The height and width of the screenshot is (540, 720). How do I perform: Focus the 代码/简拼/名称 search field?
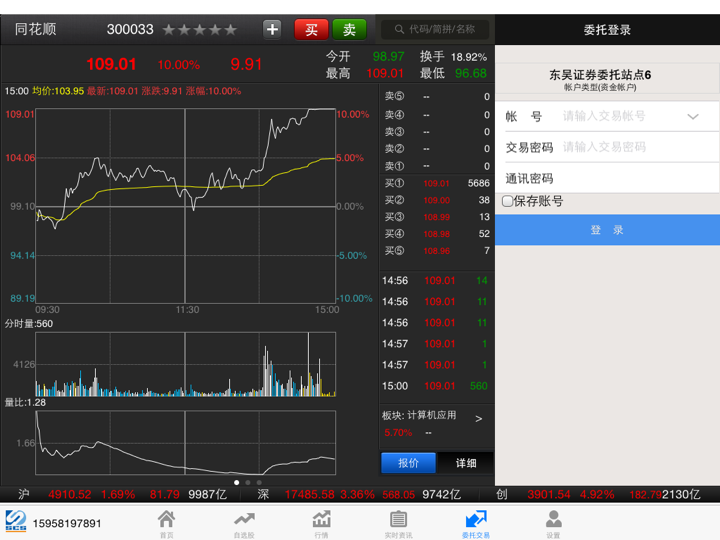coord(437,30)
